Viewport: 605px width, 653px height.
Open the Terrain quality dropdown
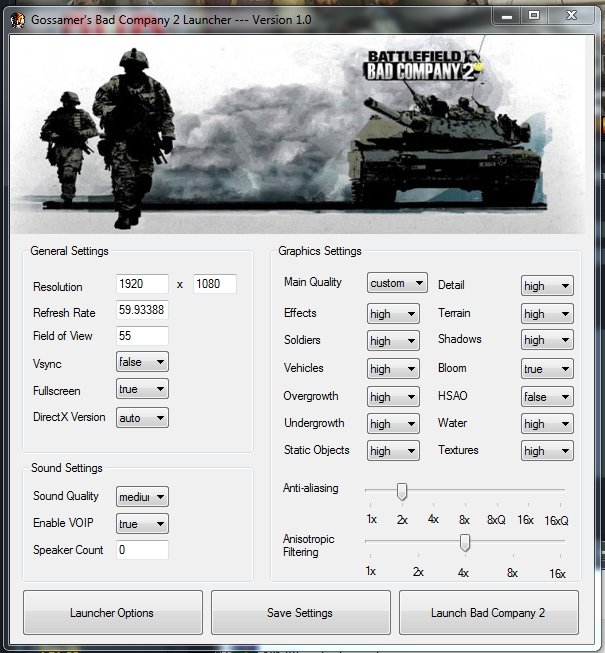pyautogui.click(x=547, y=314)
